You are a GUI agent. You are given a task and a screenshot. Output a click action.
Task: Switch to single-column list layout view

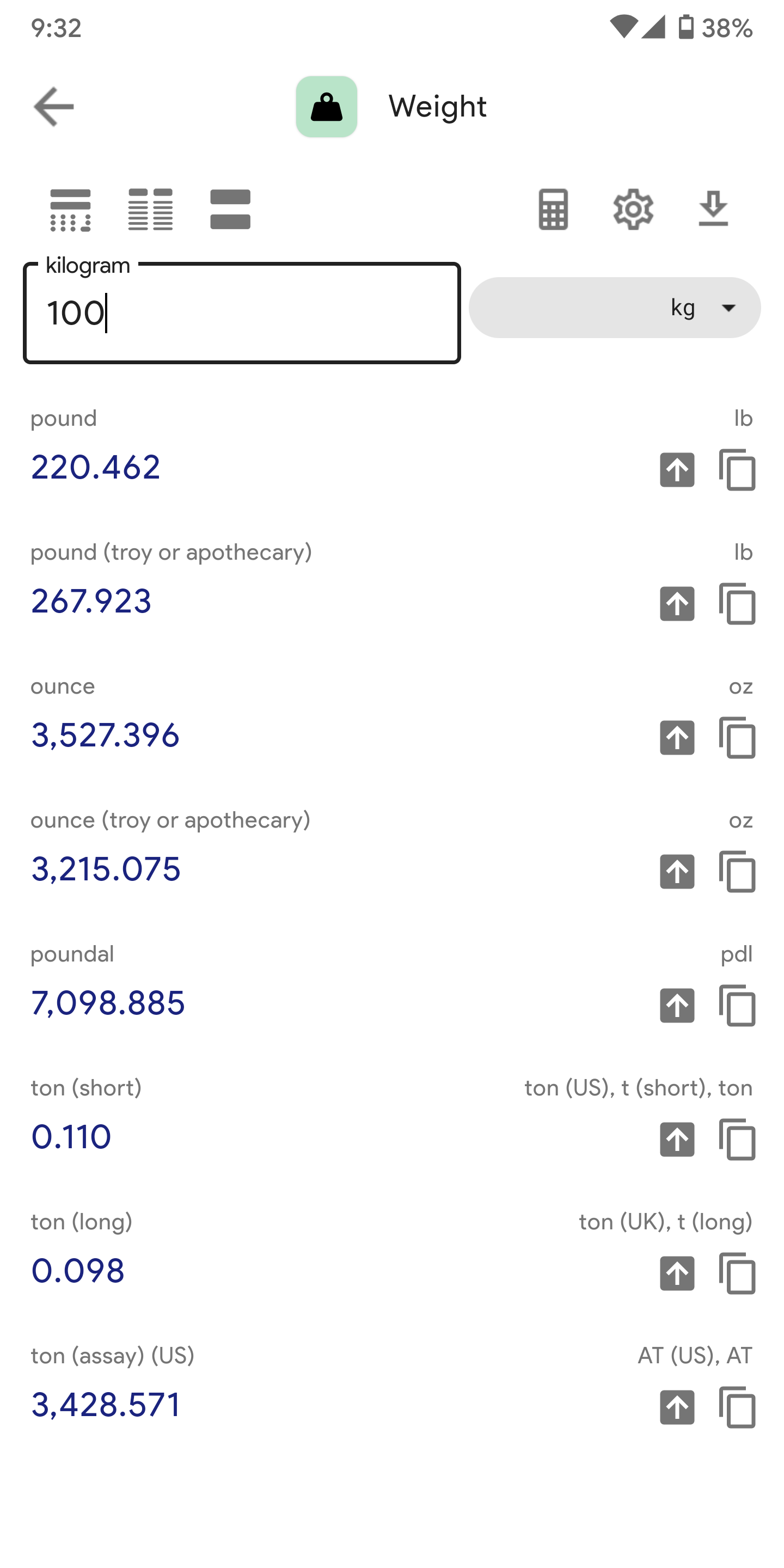71,210
